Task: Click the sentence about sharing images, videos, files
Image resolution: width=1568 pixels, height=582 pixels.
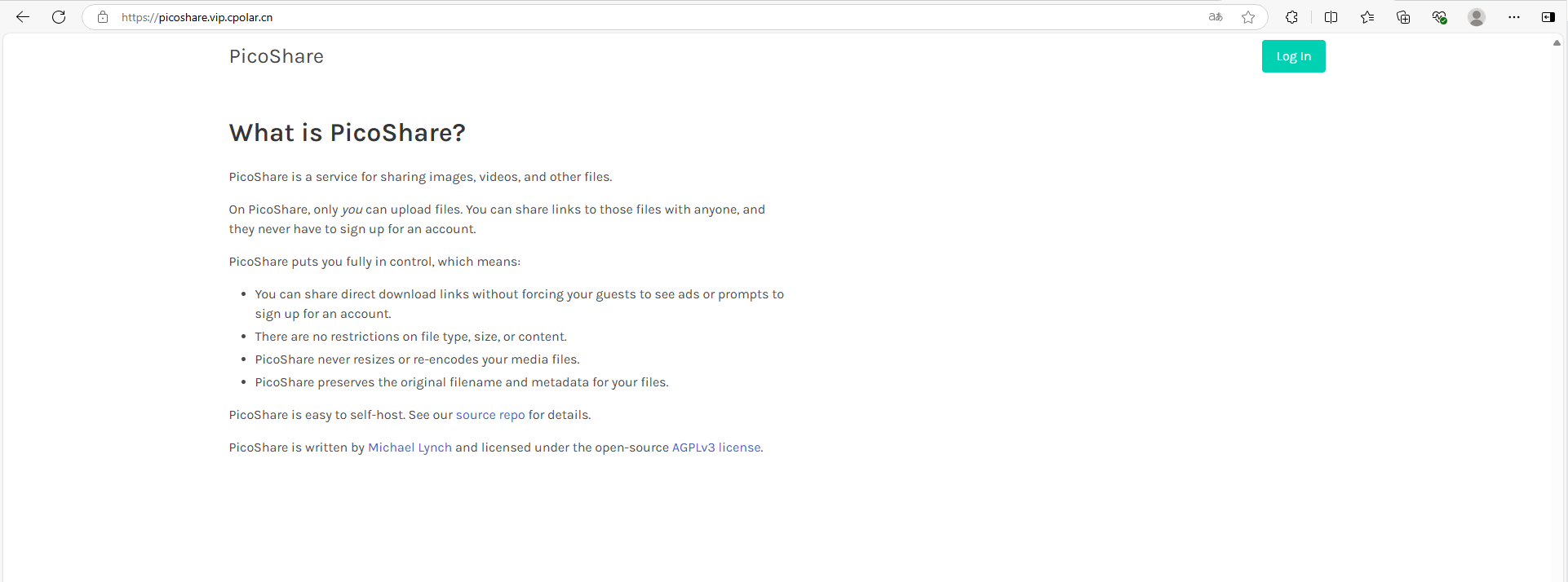Action: point(420,177)
